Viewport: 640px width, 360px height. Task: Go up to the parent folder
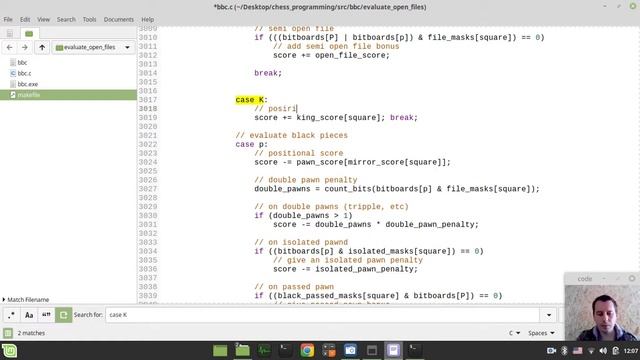[42, 47]
